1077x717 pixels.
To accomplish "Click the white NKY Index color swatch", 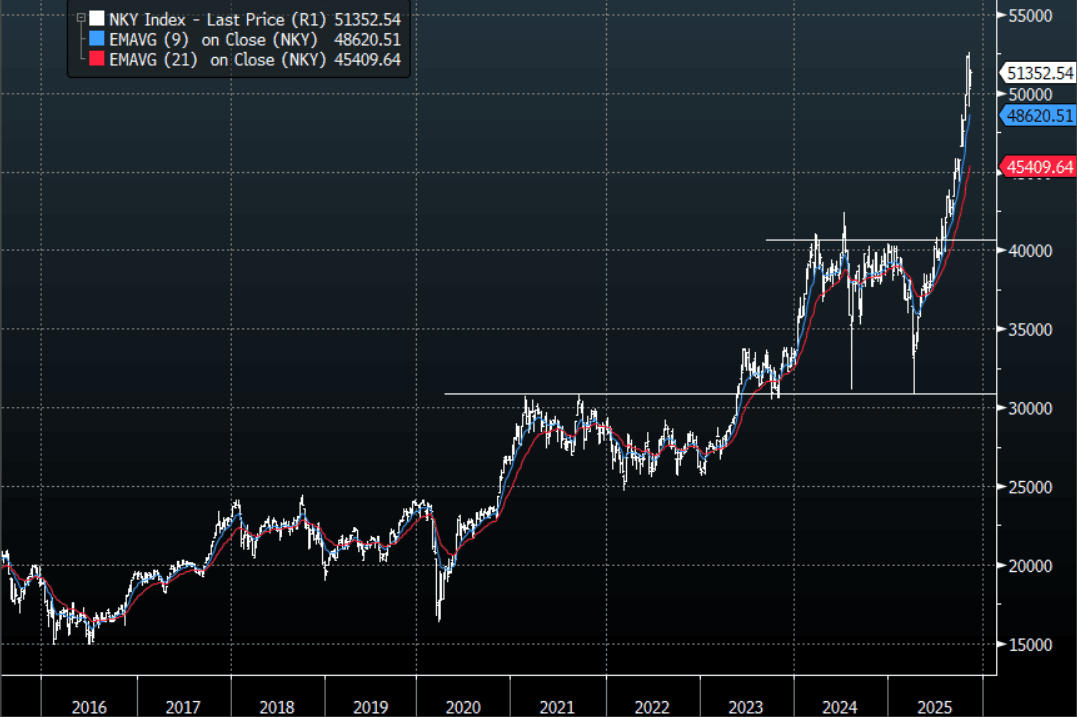I will [x=96, y=18].
